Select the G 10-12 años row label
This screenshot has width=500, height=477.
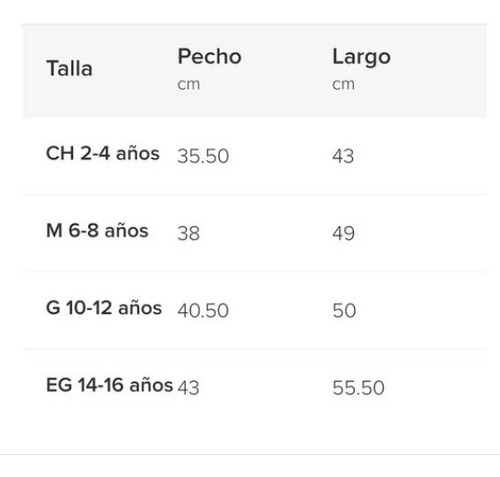tap(104, 308)
